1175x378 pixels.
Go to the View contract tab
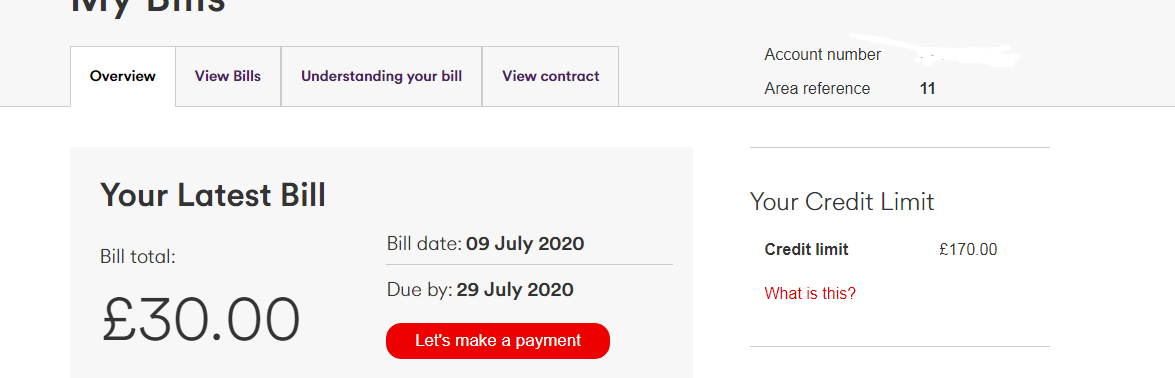point(551,76)
